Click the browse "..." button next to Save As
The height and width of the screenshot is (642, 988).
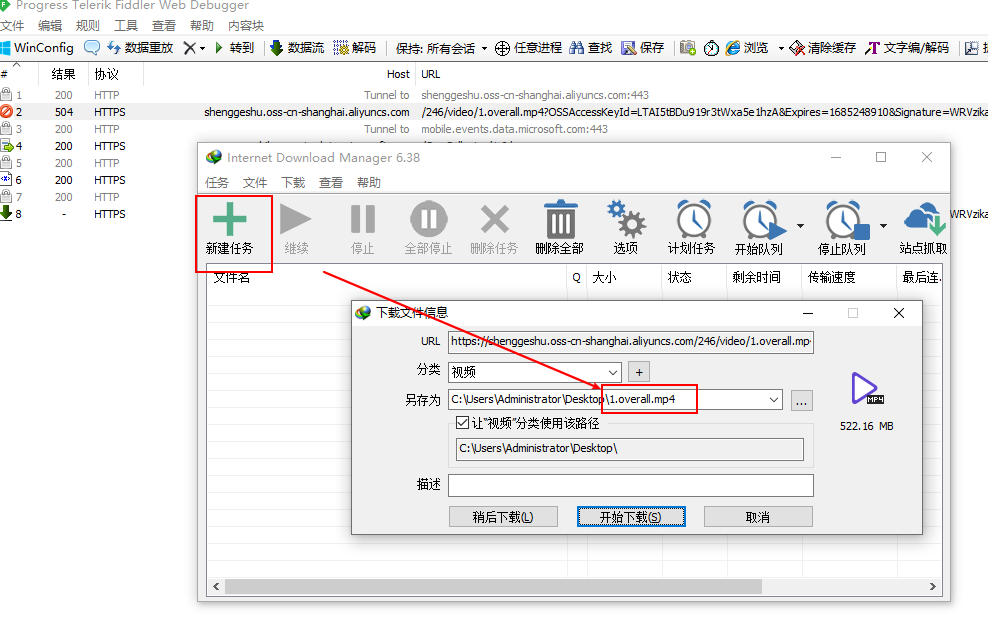[801, 400]
